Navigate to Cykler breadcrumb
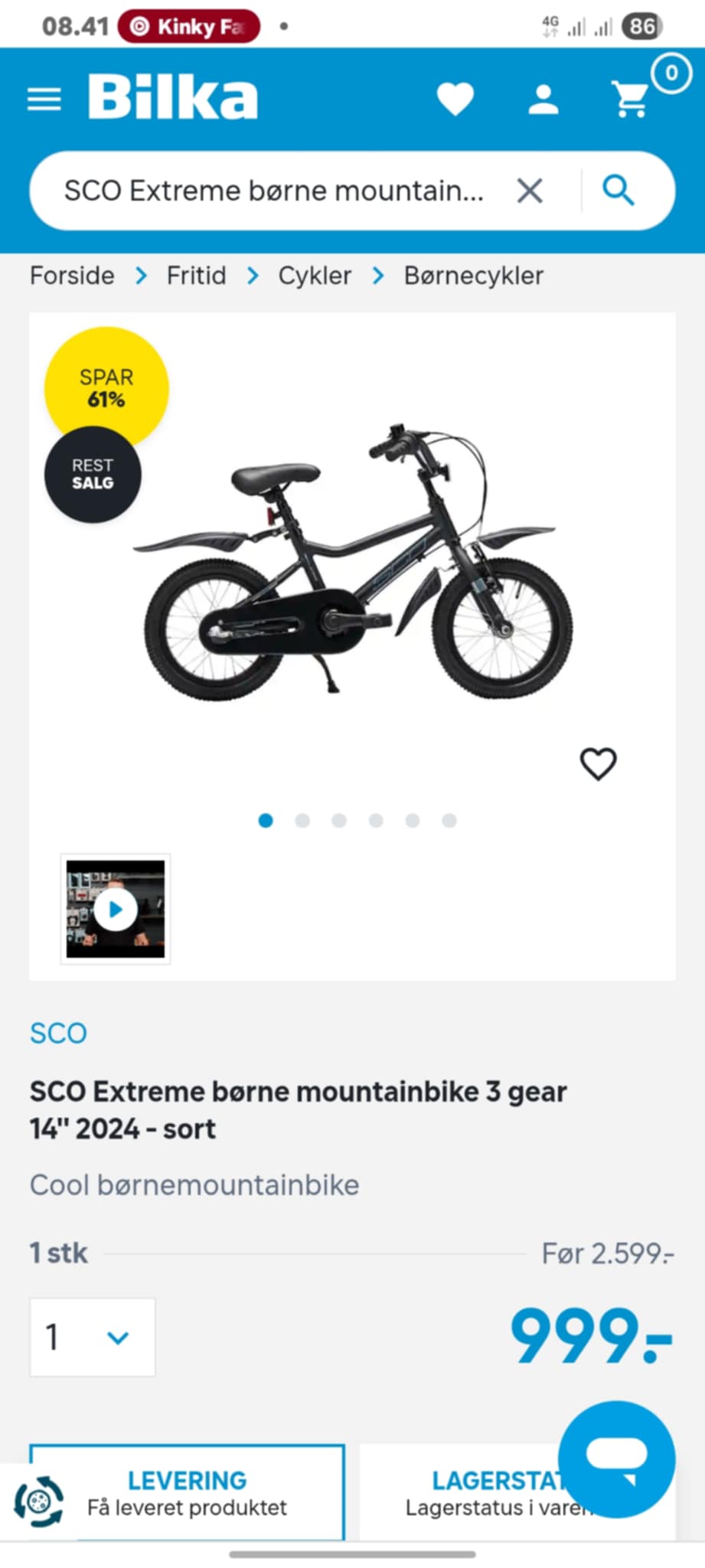Screen dimensions: 705x1568 click(x=314, y=276)
